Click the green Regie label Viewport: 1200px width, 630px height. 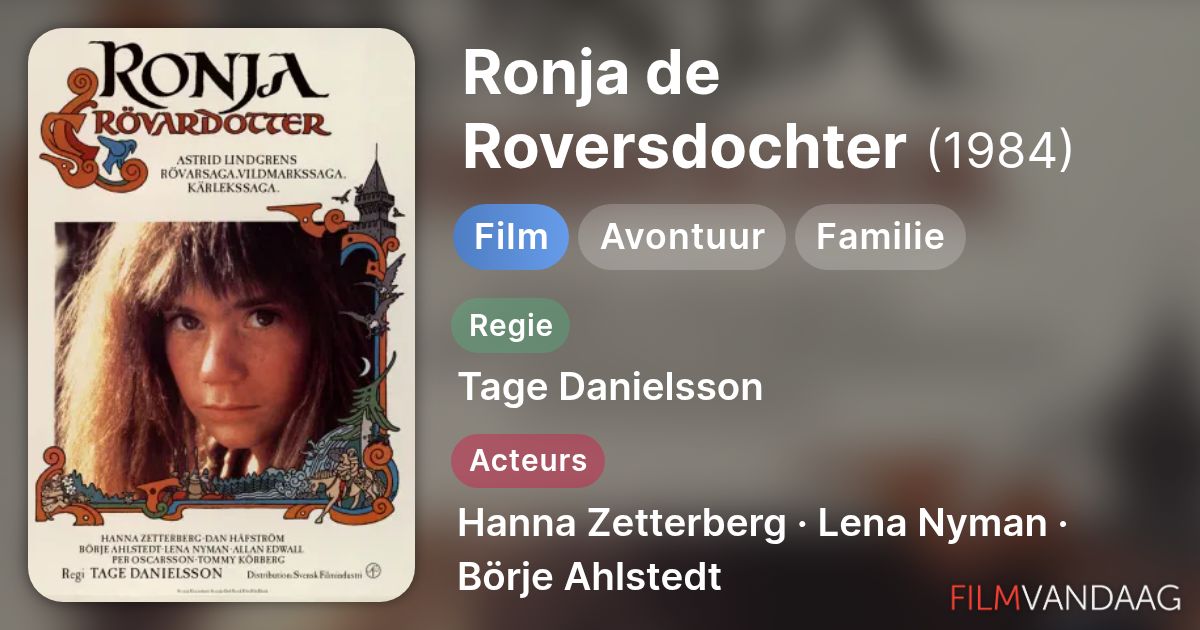coord(511,325)
